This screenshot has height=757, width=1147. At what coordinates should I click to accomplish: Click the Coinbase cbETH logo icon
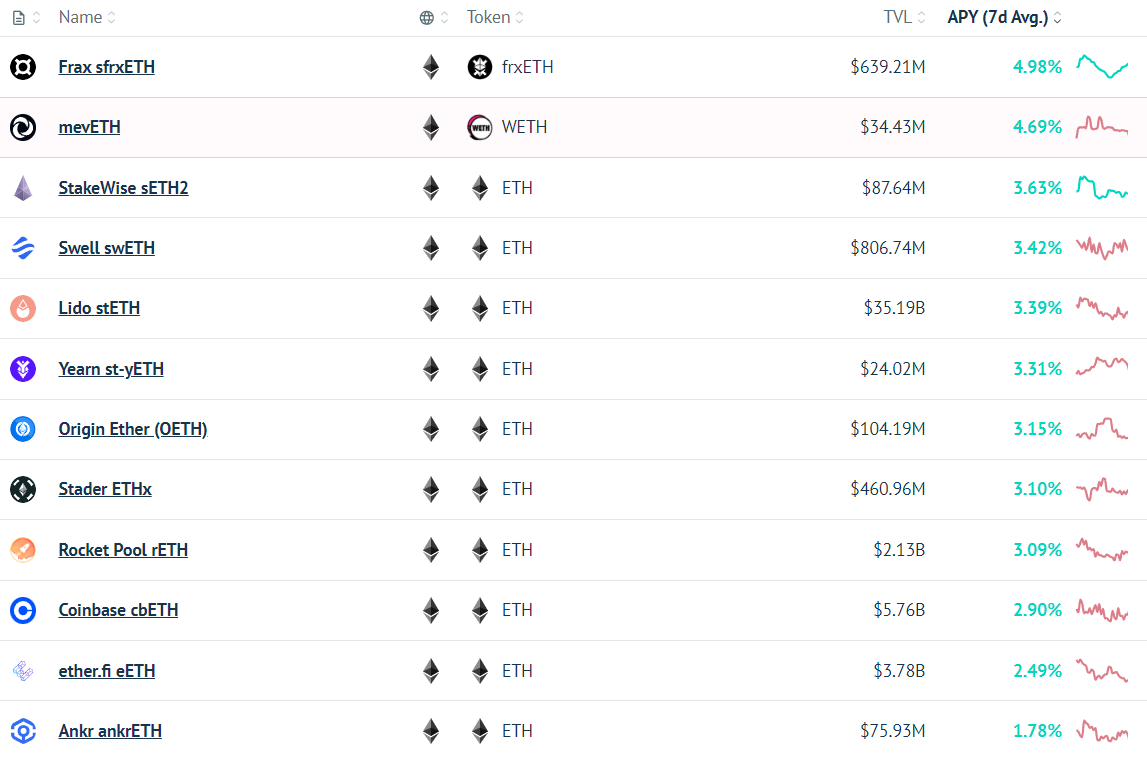click(x=23, y=610)
